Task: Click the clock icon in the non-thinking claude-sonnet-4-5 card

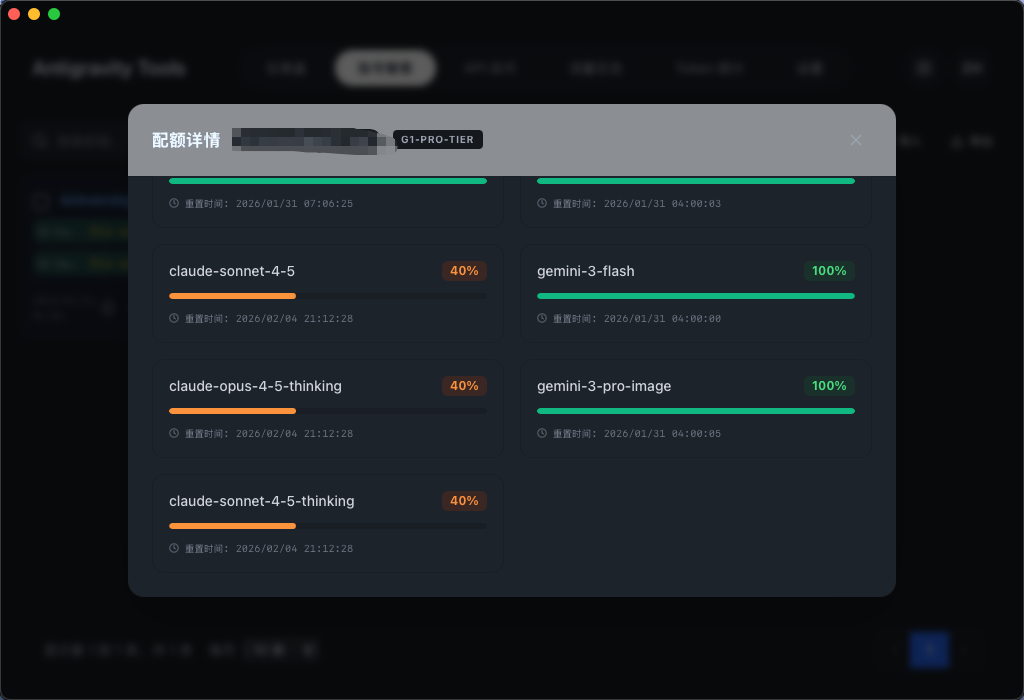Action: pyautogui.click(x=174, y=318)
